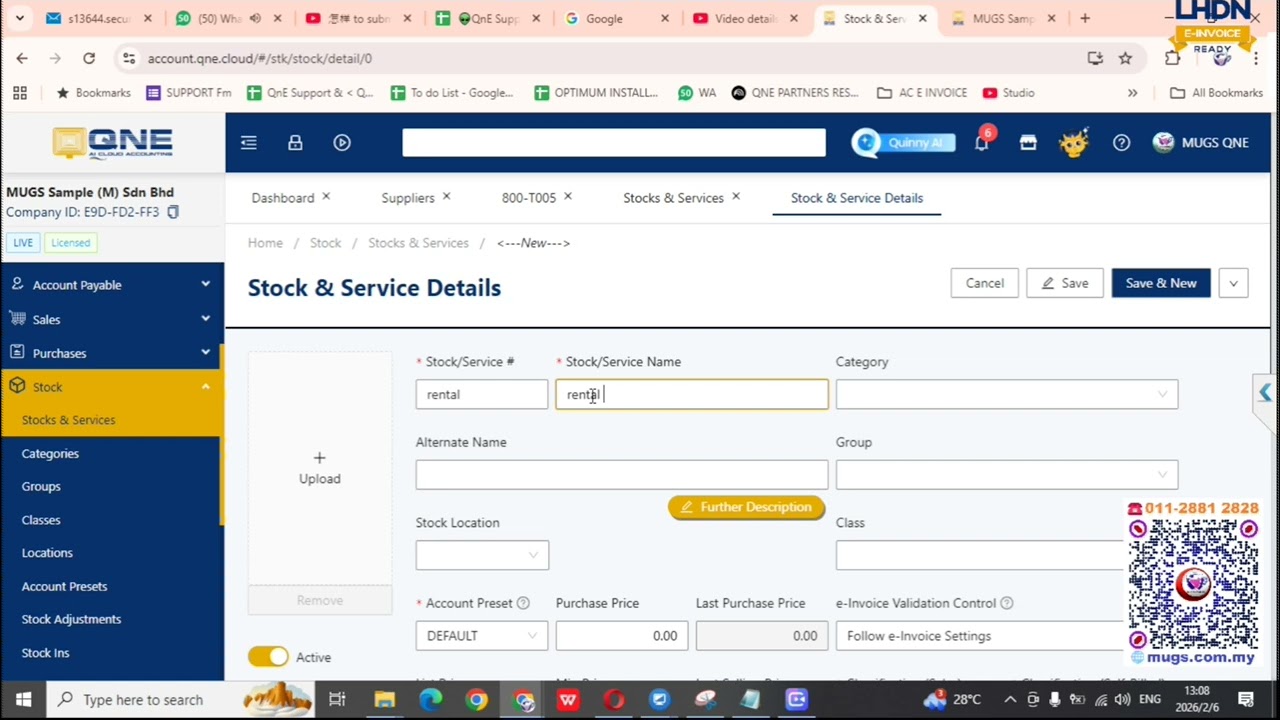Image resolution: width=1280 pixels, height=720 pixels.
Task: Open the Account Preset DEFAULT dropdown
Action: (x=482, y=636)
